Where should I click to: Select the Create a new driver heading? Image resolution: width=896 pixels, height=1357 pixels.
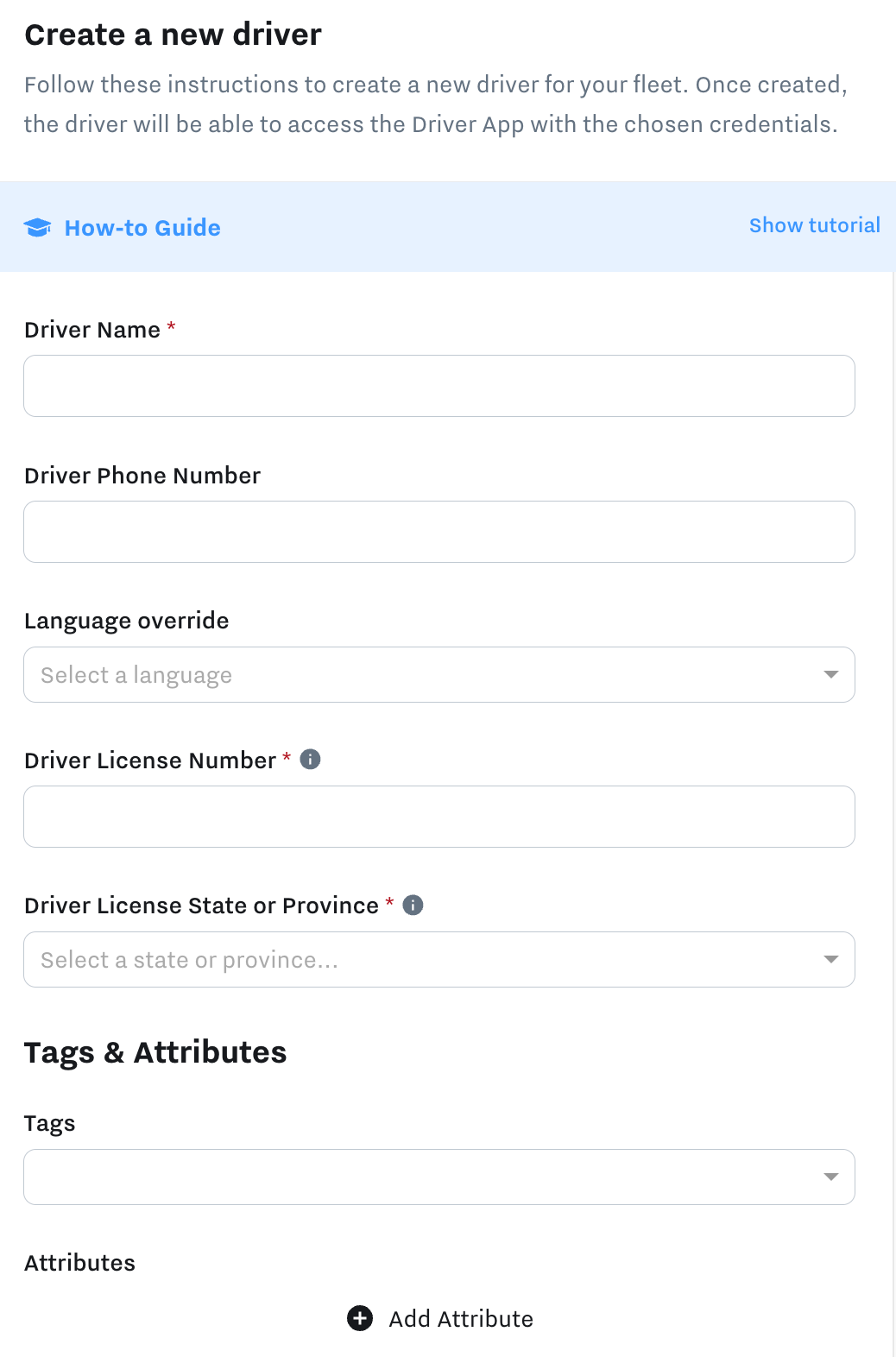[x=174, y=34]
